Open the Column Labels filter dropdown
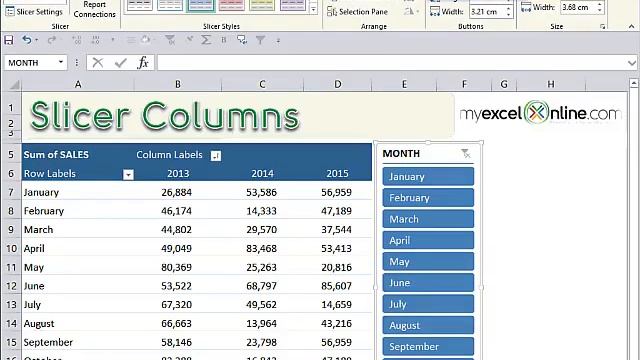640x360 pixels. point(216,156)
